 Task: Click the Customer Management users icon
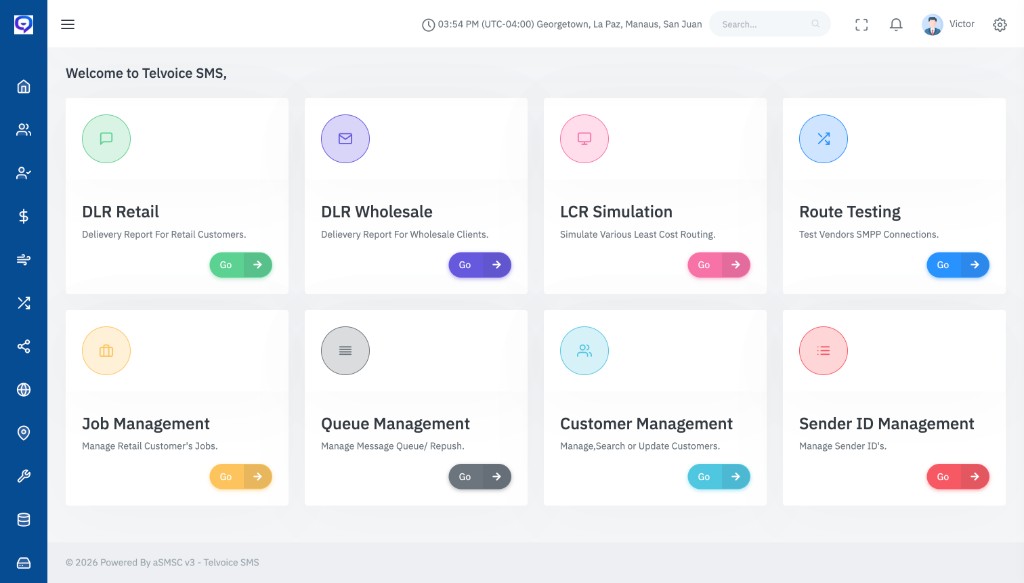pyautogui.click(x=584, y=351)
